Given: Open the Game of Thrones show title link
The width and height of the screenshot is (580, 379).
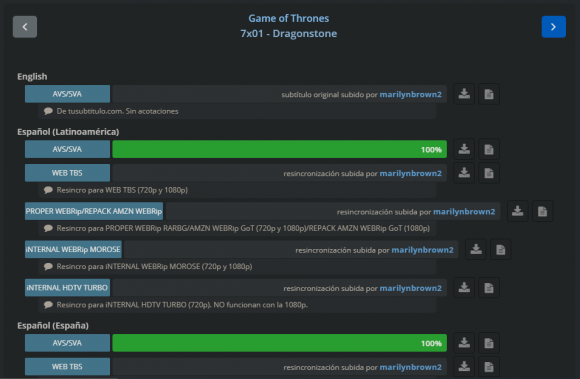Looking at the screenshot, I should point(289,18).
